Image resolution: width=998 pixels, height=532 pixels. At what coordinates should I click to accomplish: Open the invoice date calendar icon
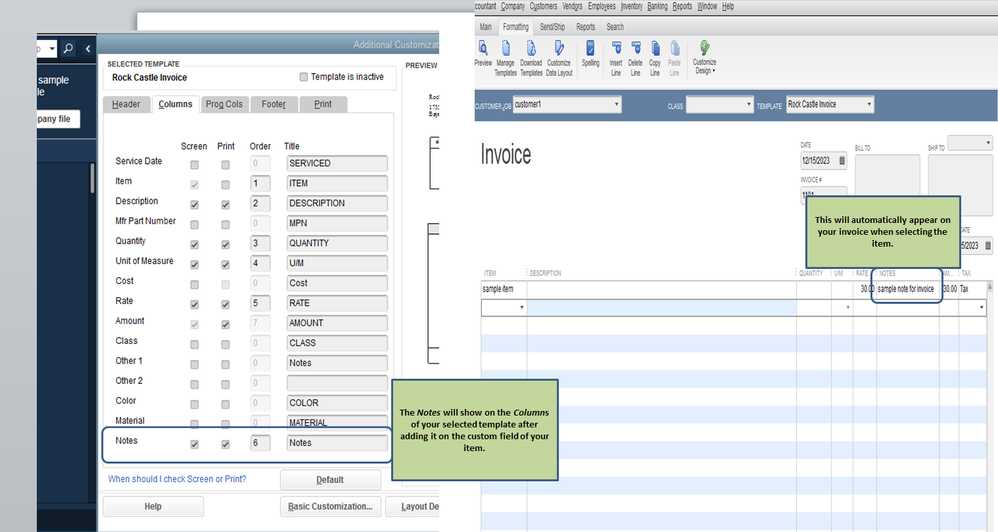841,161
